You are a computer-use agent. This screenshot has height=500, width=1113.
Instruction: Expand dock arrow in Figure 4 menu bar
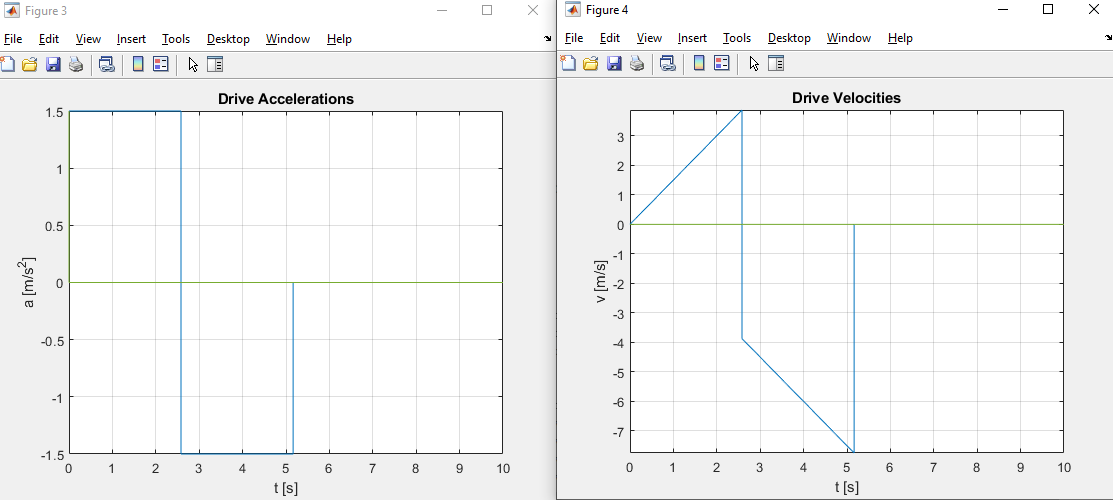tap(1108, 38)
